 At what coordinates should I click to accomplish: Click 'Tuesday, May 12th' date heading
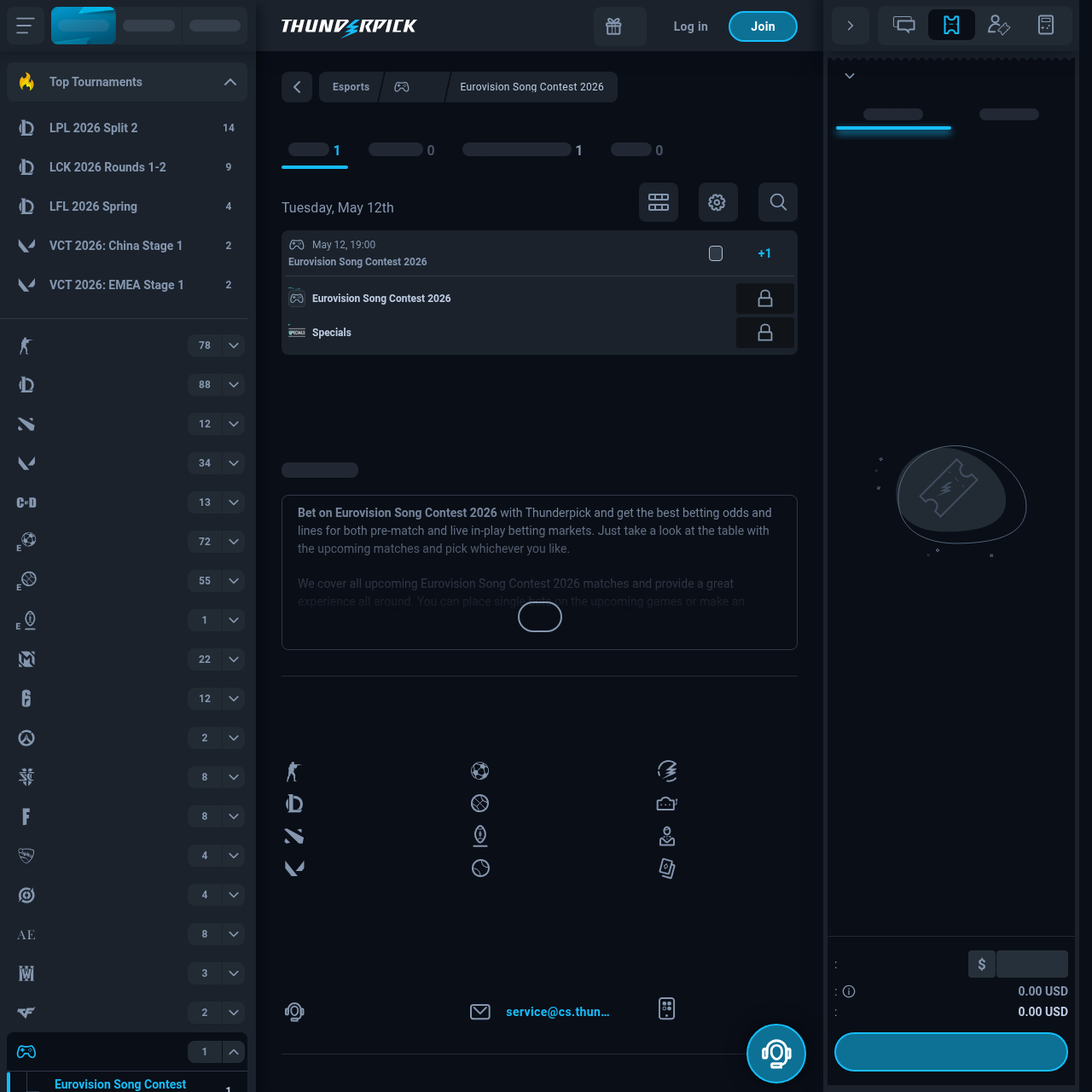(x=338, y=207)
